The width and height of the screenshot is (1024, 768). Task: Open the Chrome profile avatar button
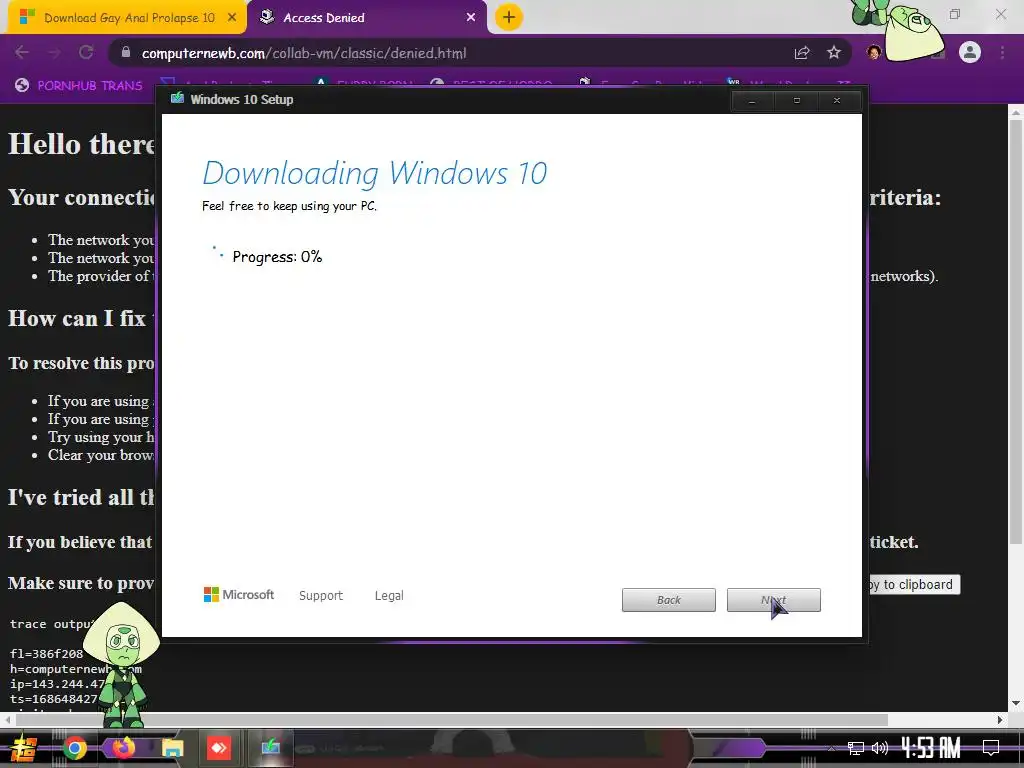pos(970,52)
